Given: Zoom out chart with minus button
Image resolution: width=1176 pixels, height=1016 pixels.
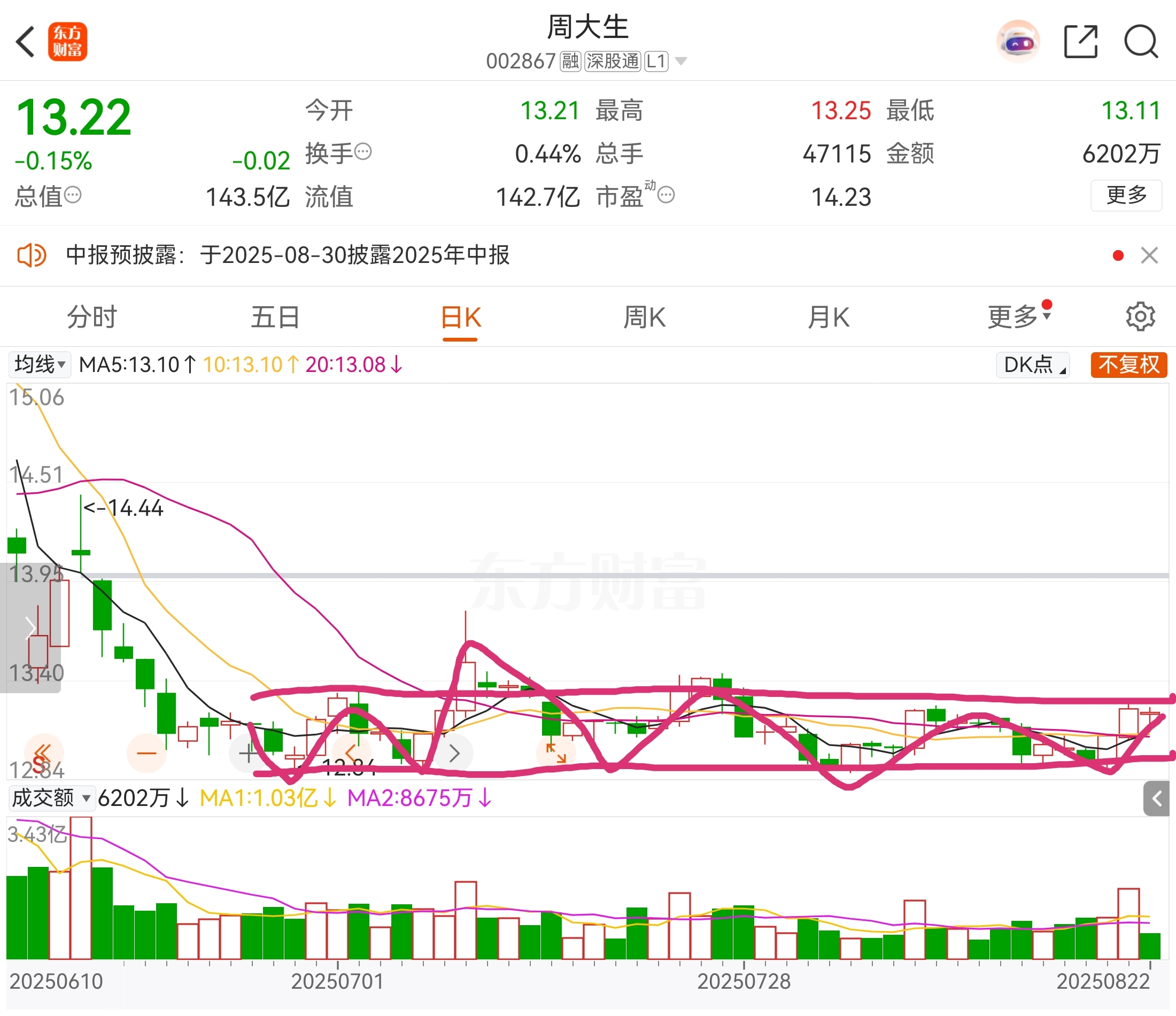Looking at the screenshot, I should [x=146, y=753].
